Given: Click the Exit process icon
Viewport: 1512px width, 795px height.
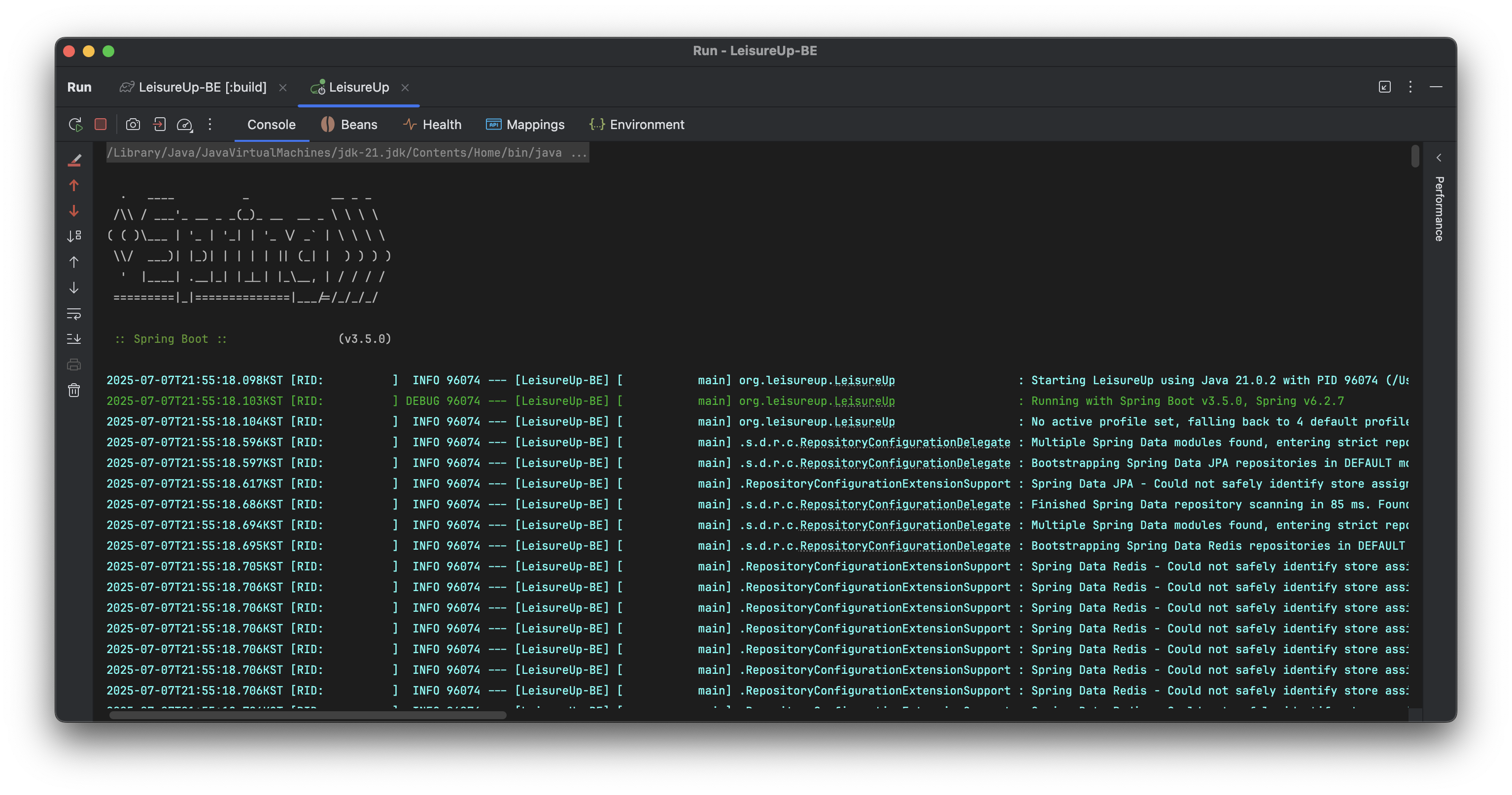Looking at the screenshot, I should 159,125.
